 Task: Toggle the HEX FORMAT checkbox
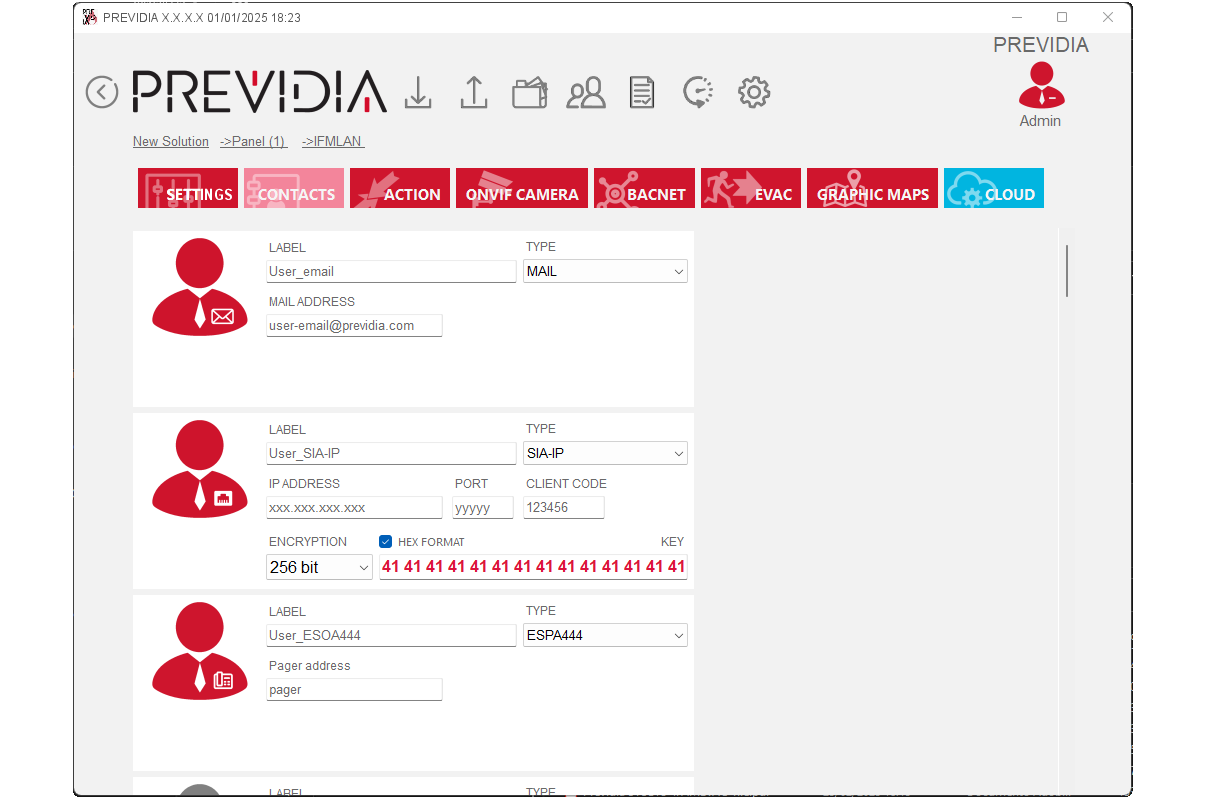pyautogui.click(x=386, y=542)
